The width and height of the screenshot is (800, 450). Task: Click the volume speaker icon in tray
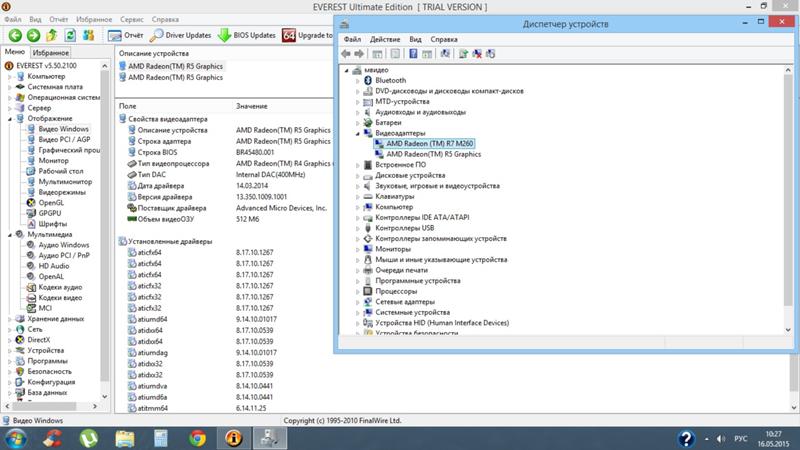click(x=721, y=439)
